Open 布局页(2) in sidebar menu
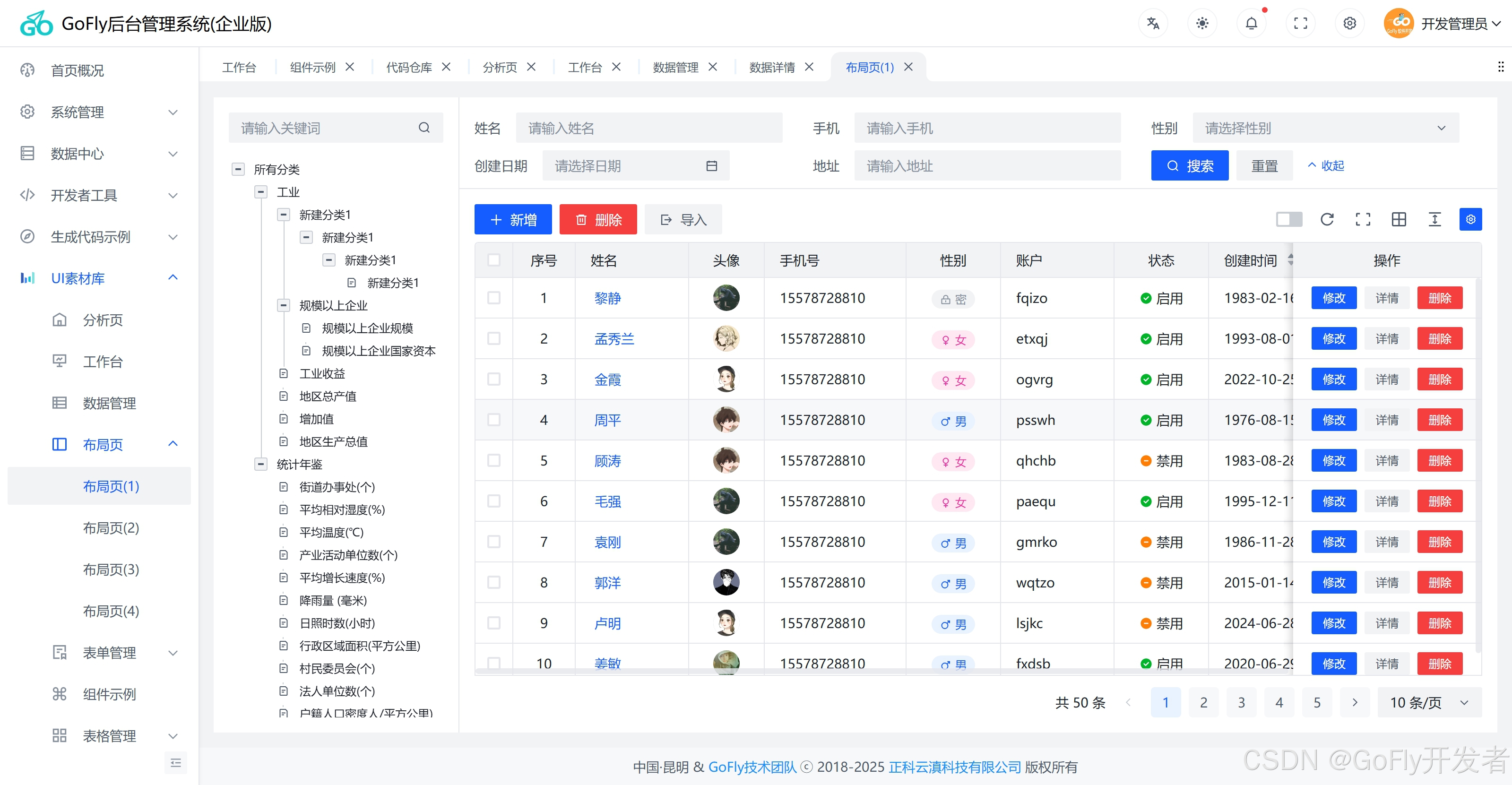 coord(111,528)
